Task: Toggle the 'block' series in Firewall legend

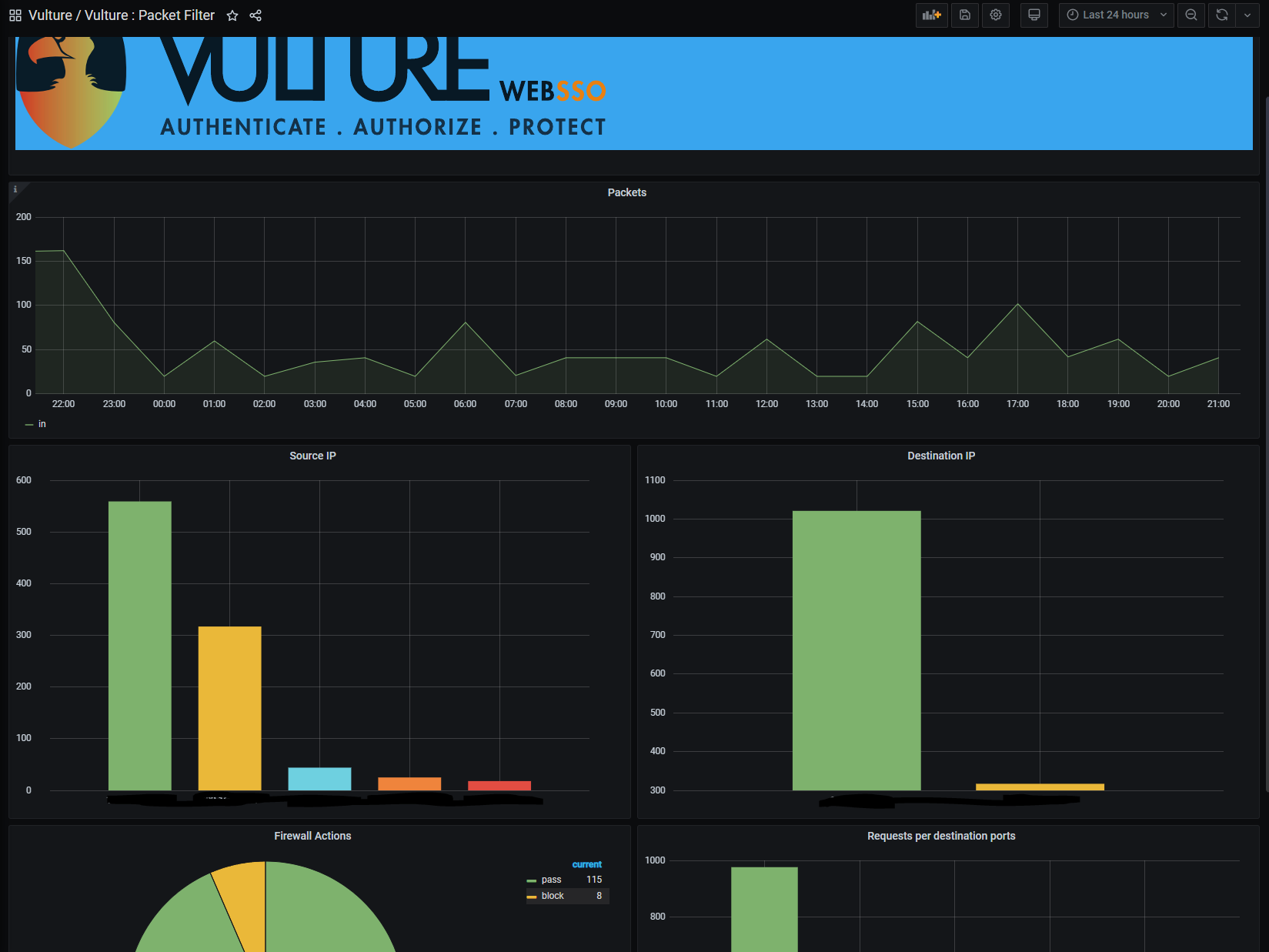Action: pos(553,896)
